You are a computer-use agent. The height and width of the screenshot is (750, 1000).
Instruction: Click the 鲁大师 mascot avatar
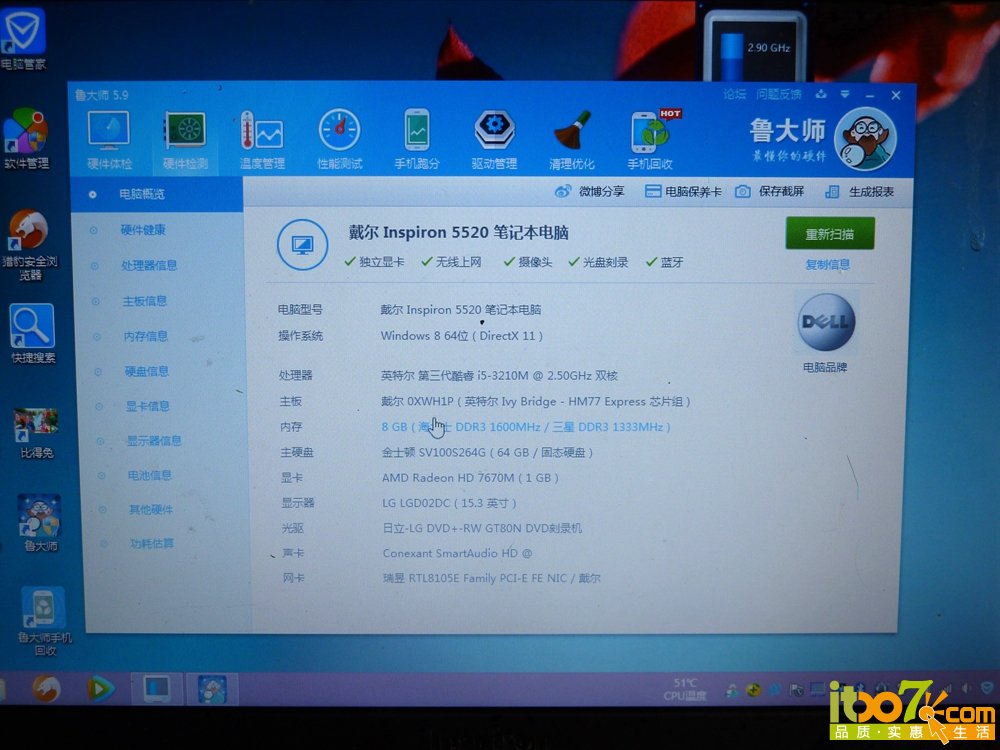pyautogui.click(x=865, y=139)
